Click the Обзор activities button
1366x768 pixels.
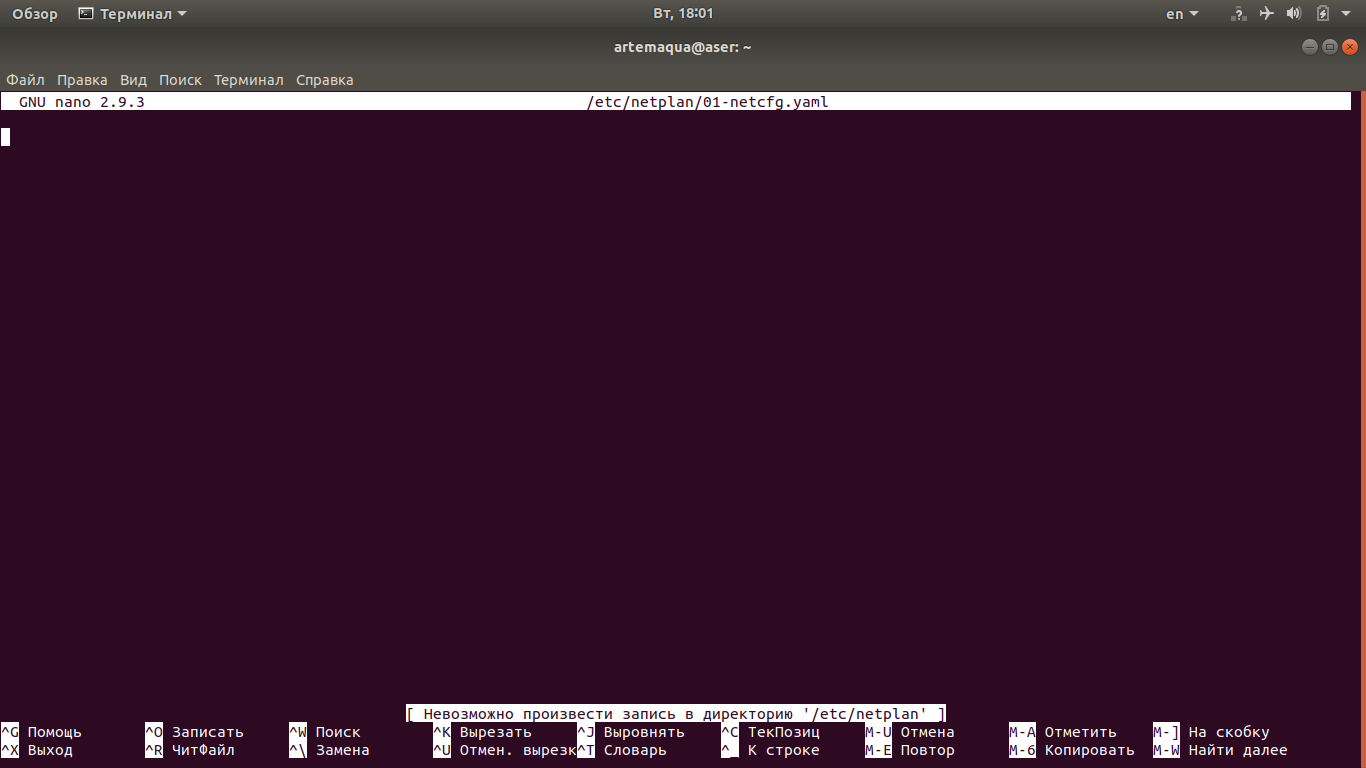click(x=35, y=14)
